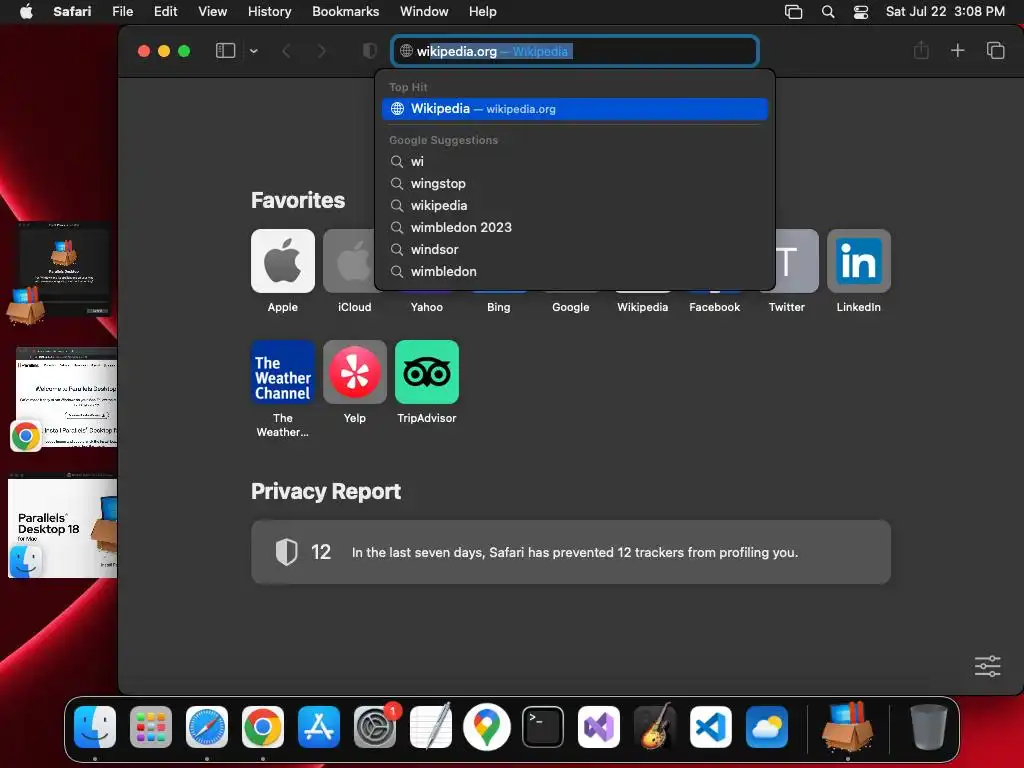The width and height of the screenshot is (1024, 768).
Task: Go forward with the forward arrow
Action: pos(321,51)
